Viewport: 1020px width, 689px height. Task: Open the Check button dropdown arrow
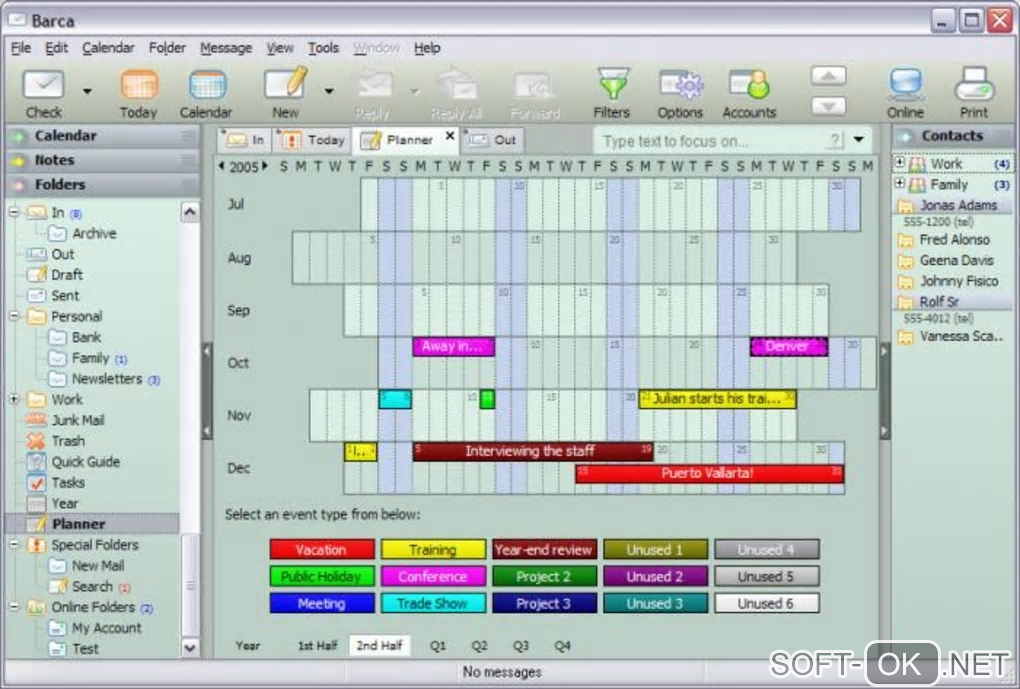[87, 91]
